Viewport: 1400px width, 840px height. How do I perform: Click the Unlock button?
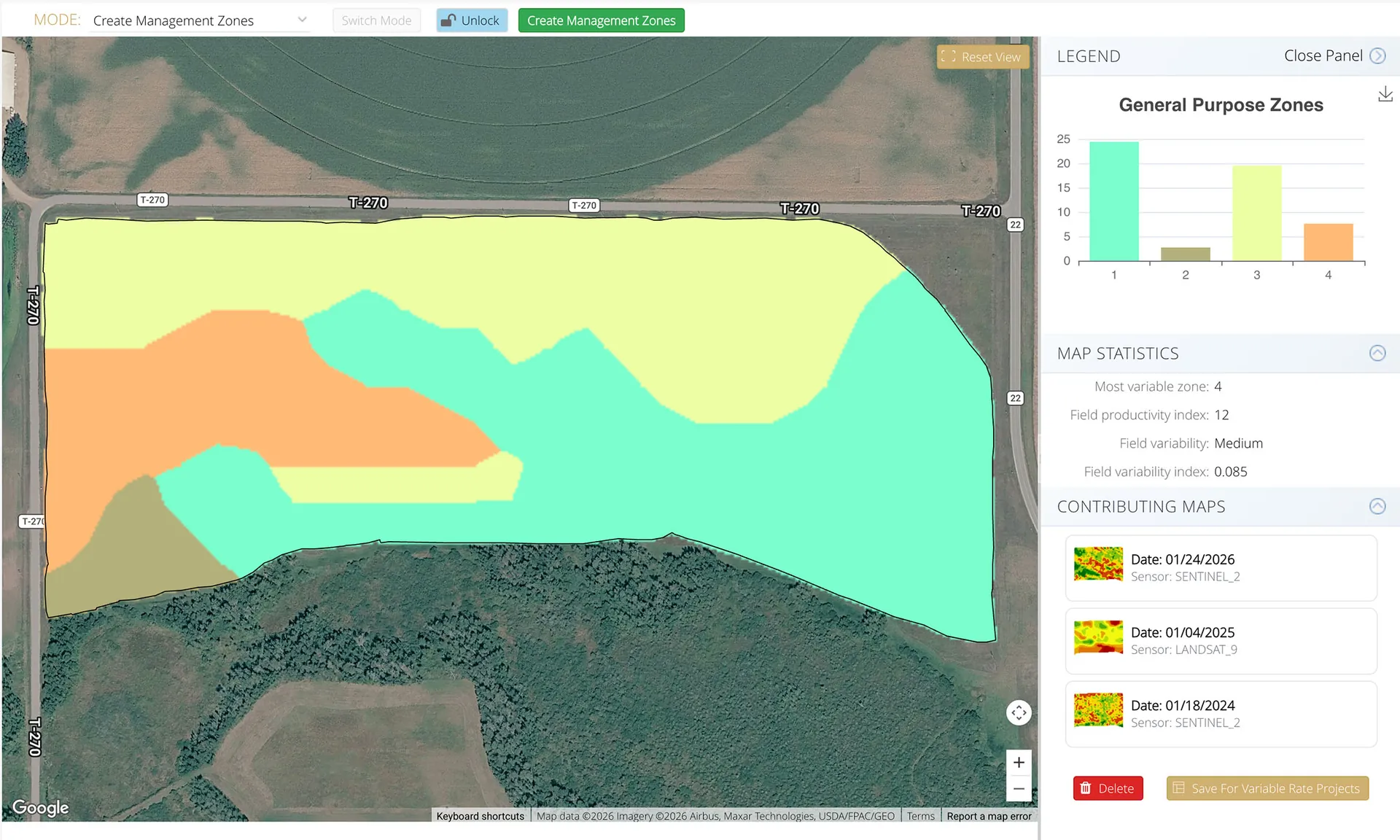[x=472, y=20]
